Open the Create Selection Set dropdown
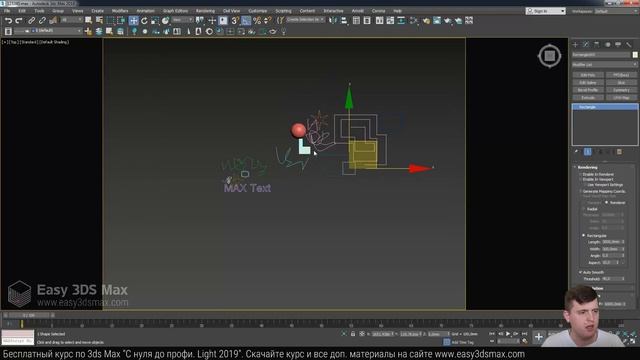Image resolution: width=640 pixels, height=360 pixels. [x=305, y=20]
